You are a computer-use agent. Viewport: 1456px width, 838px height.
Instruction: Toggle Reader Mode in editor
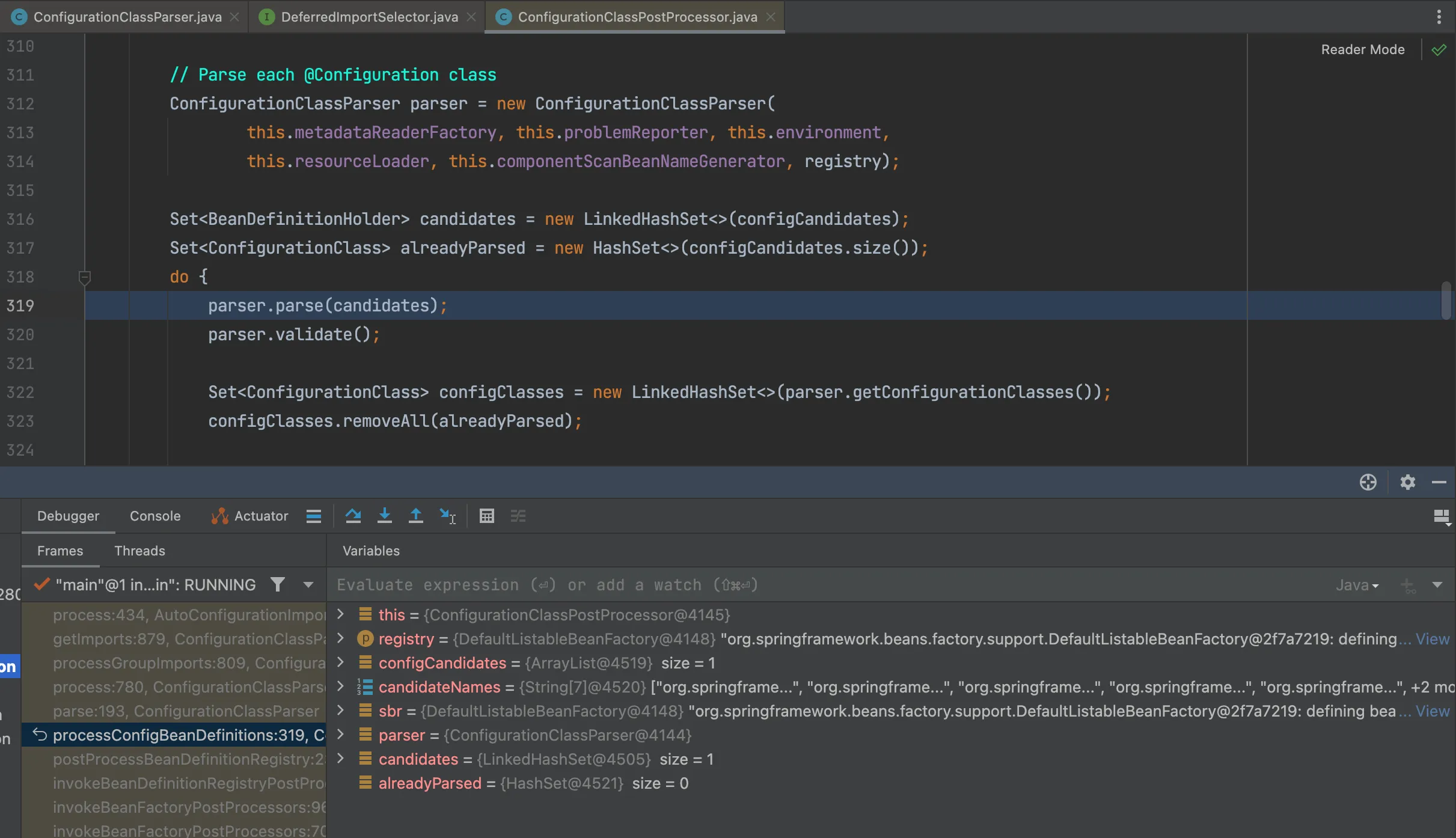point(1362,49)
